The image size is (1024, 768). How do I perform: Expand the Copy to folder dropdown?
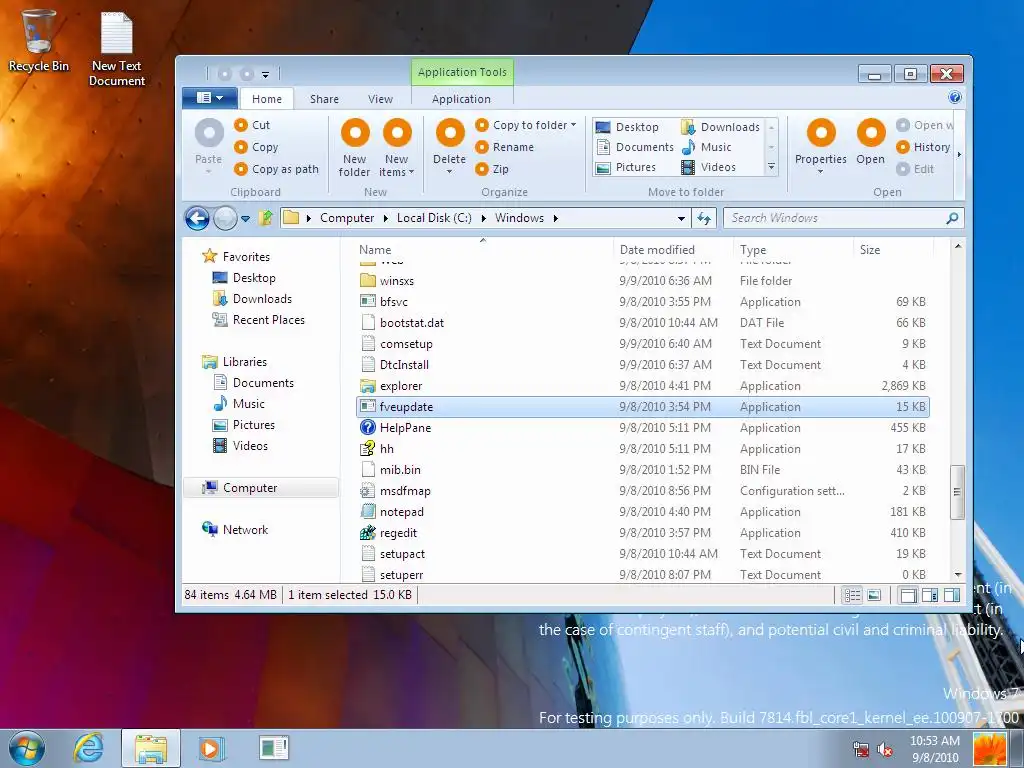[573, 125]
